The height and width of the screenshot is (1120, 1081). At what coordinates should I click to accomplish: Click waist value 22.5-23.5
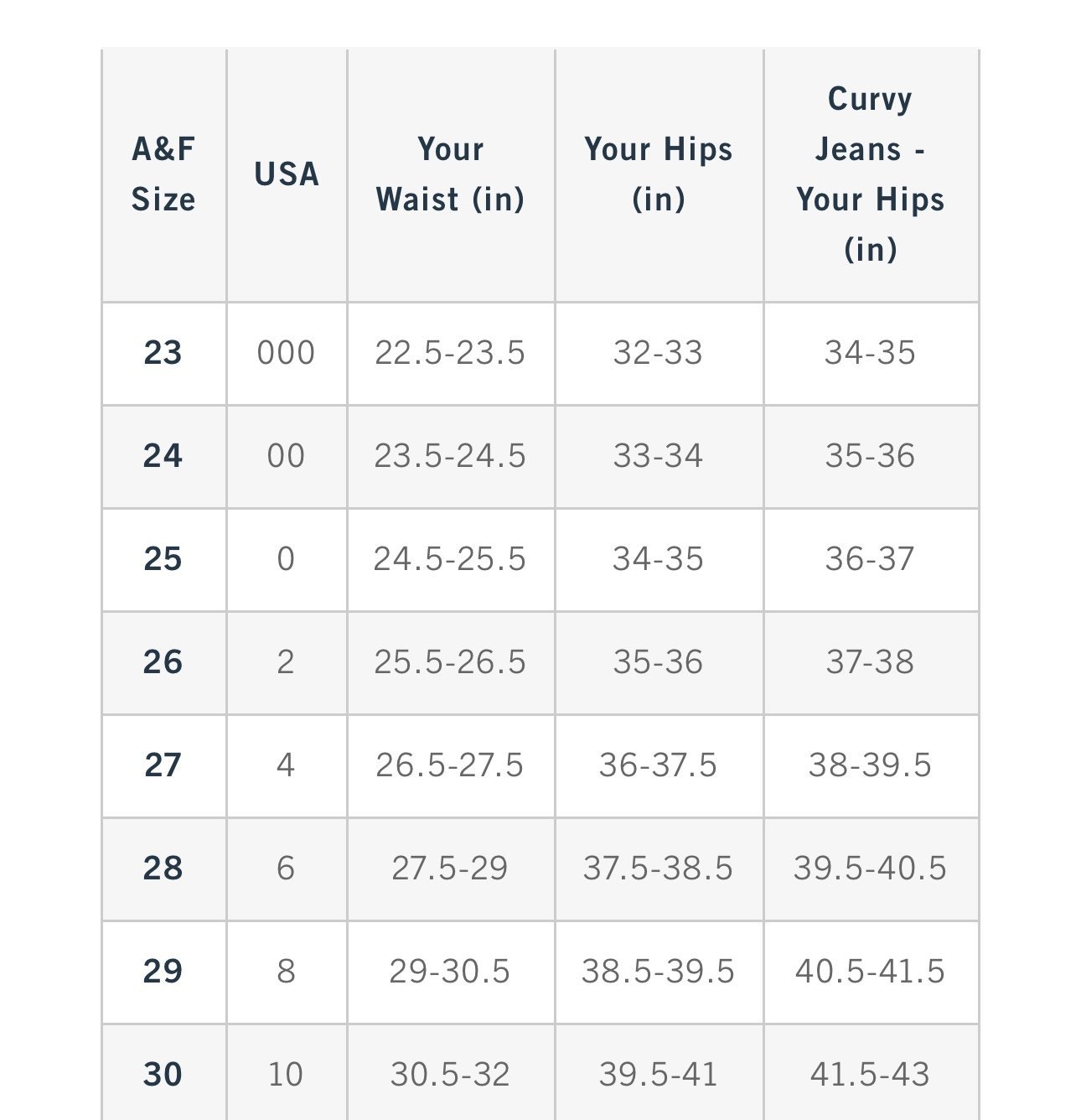450,353
